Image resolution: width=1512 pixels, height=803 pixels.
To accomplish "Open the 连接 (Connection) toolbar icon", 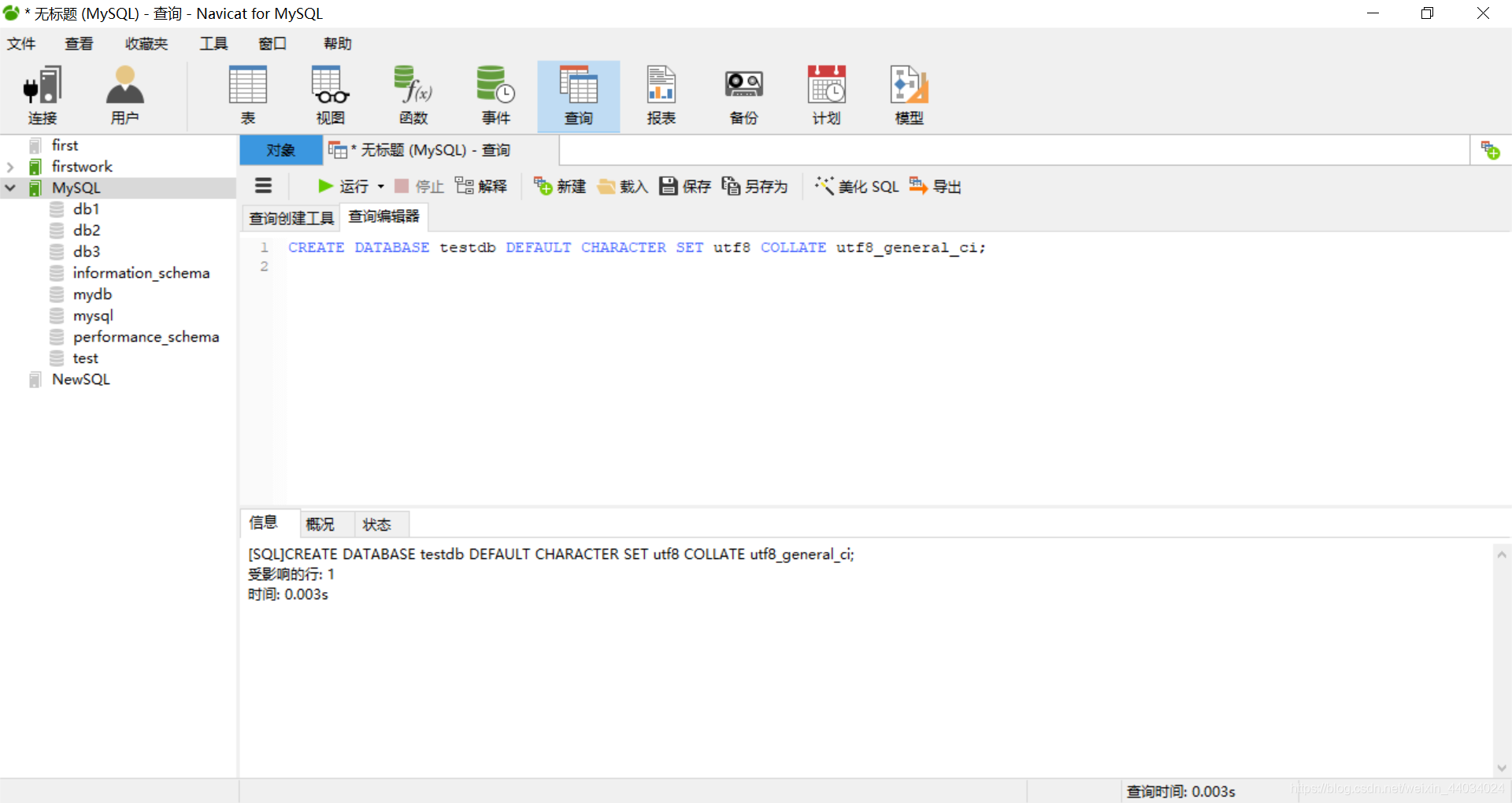I will [43, 95].
